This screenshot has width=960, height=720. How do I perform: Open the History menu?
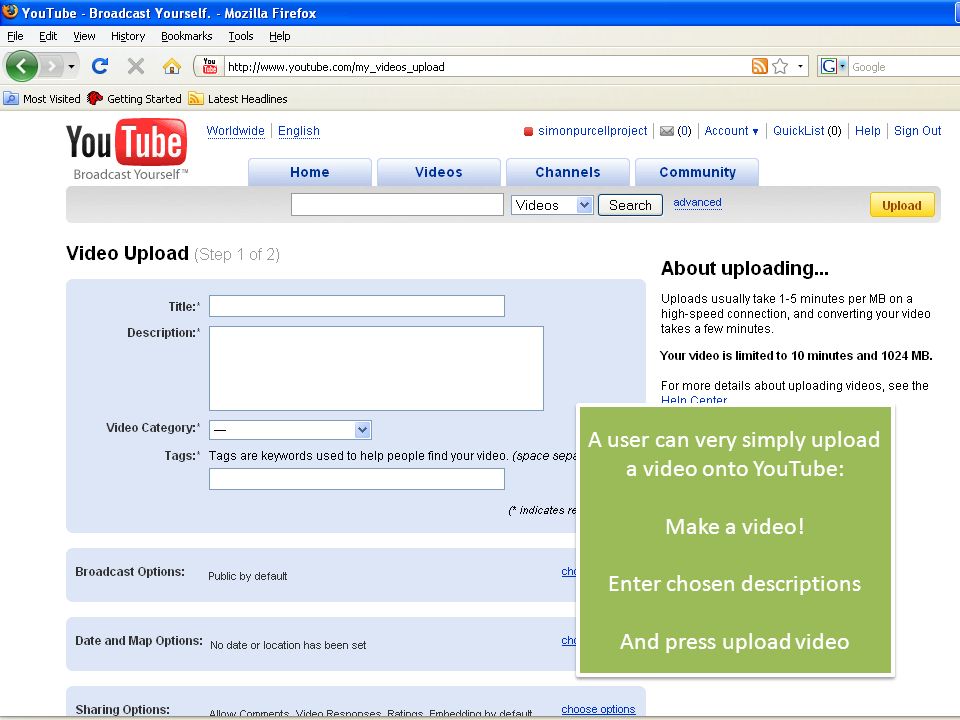(x=128, y=36)
